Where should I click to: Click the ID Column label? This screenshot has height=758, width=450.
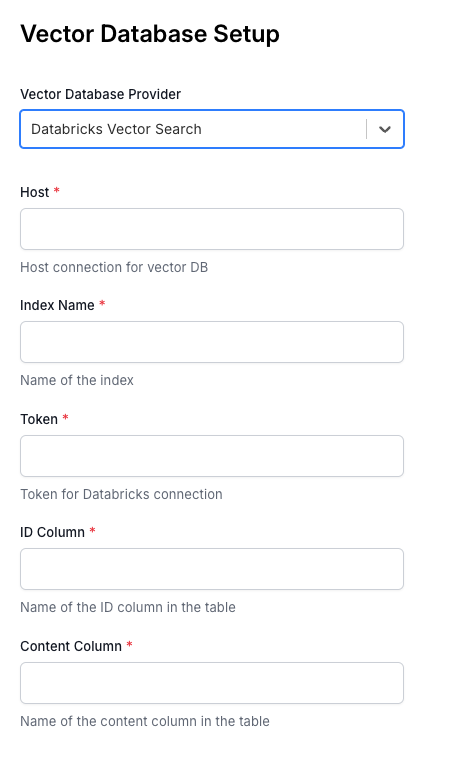click(52, 532)
